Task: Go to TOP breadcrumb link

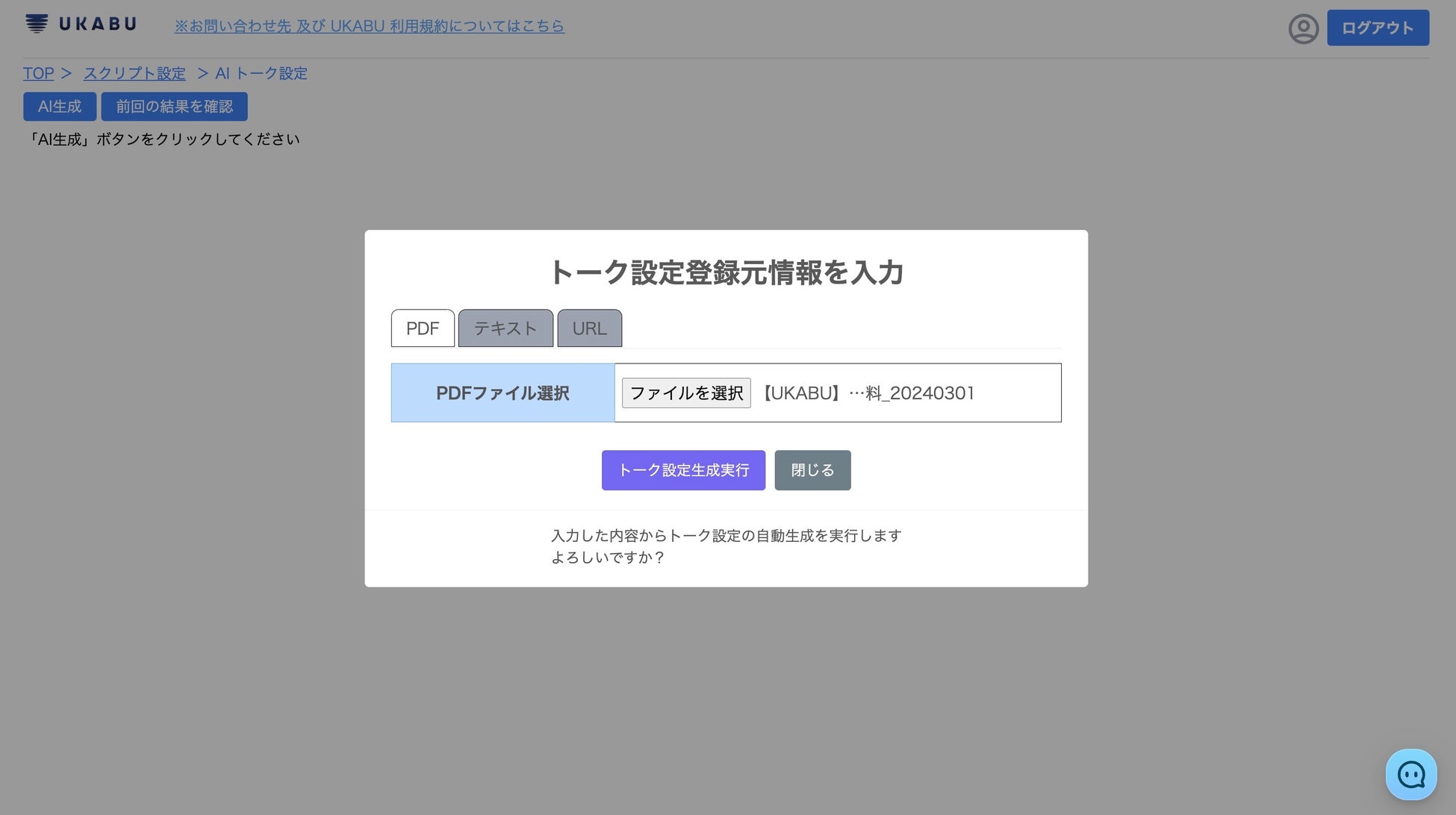Action: [38, 73]
